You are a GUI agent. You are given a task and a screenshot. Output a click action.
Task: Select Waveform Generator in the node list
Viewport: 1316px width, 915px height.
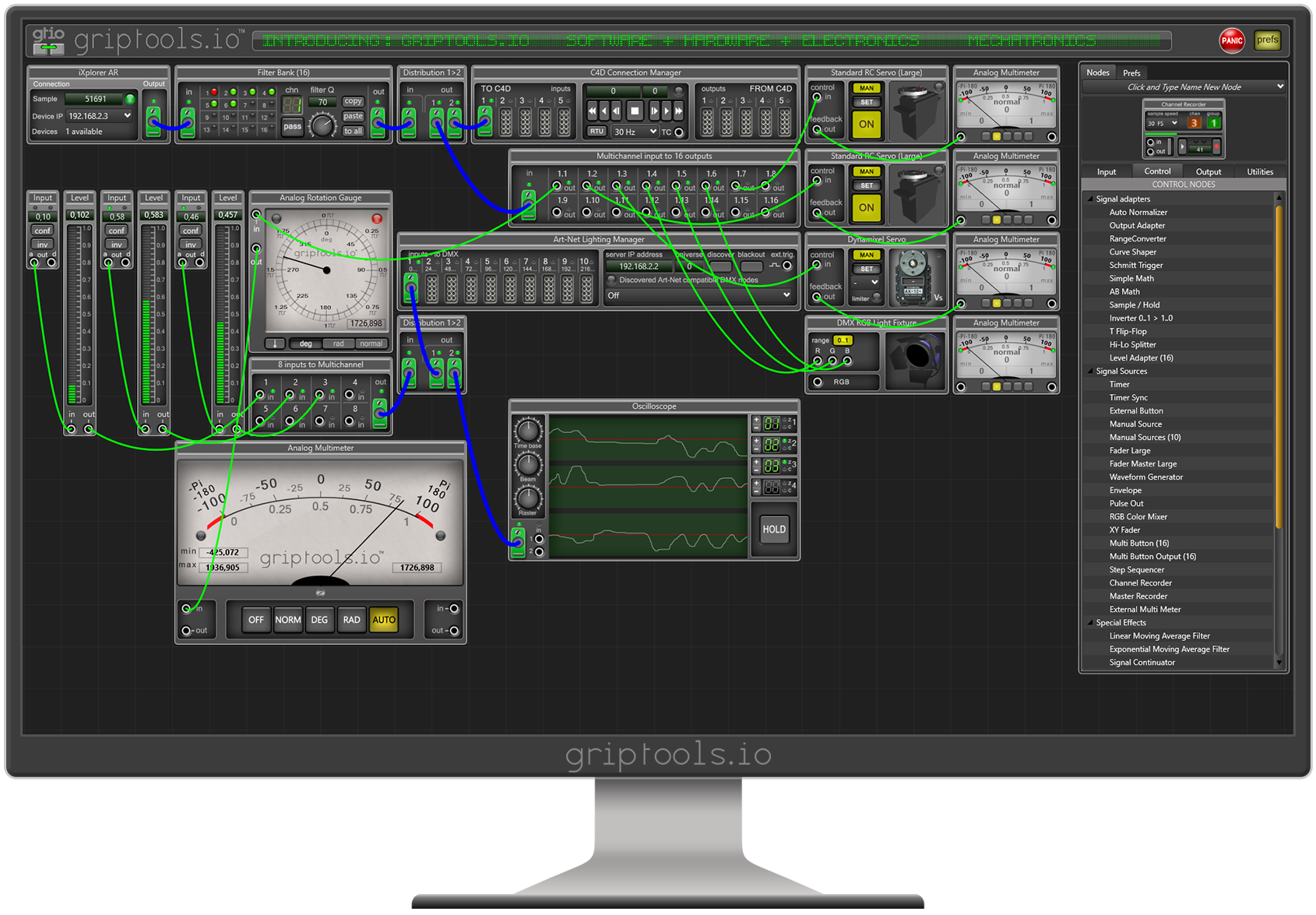tap(1145, 477)
